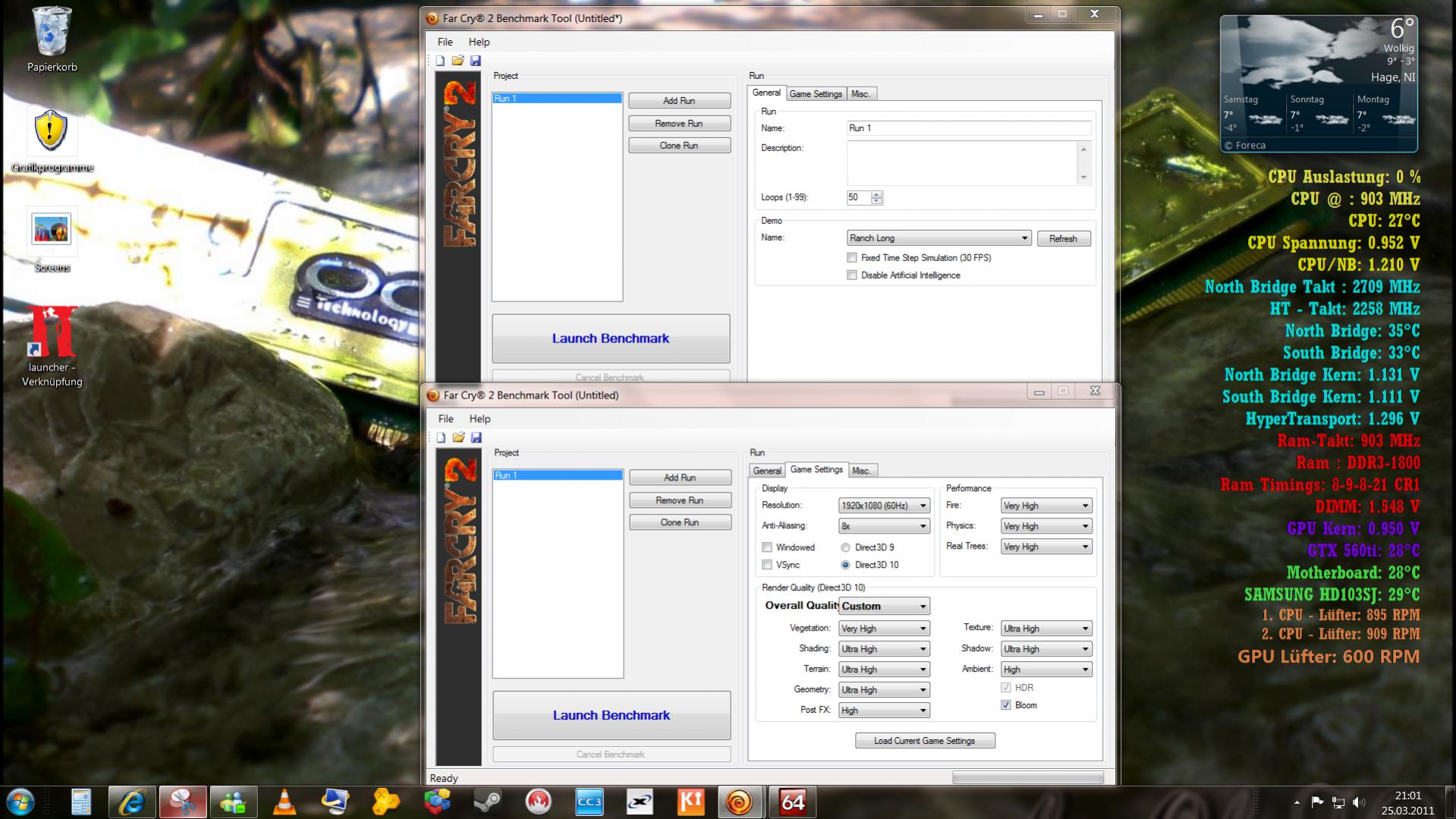Click Save icon in lower Benchmark window
Viewport: 1456px width, 819px height.
pos(476,437)
